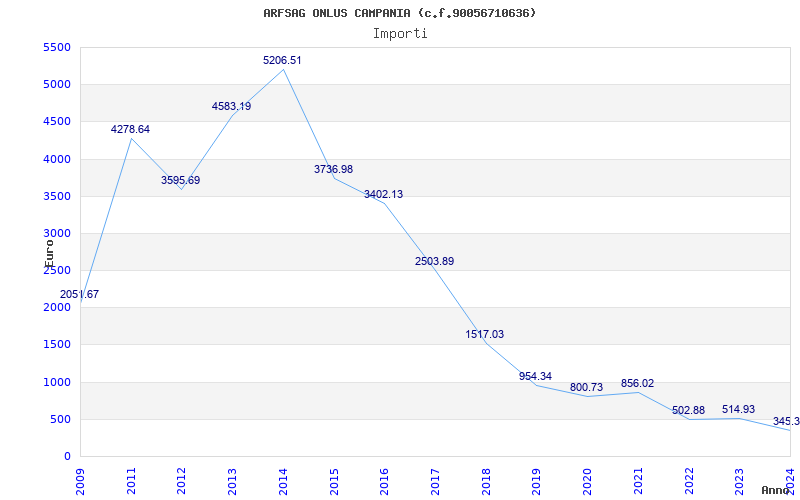Click x-axis year 2014
This screenshot has width=800, height=500.
[283, 482]
